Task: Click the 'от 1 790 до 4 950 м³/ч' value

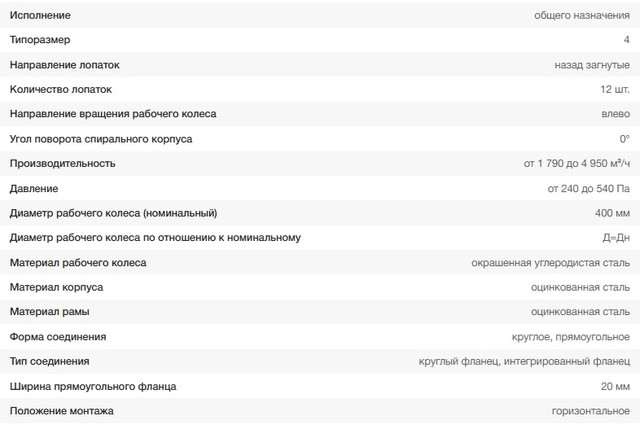Action: tap(576, 163)
